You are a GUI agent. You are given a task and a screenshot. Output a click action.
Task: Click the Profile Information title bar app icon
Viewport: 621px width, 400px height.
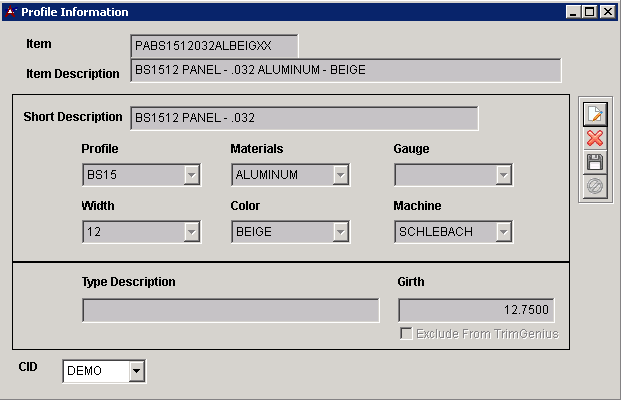tap(10, 12)
